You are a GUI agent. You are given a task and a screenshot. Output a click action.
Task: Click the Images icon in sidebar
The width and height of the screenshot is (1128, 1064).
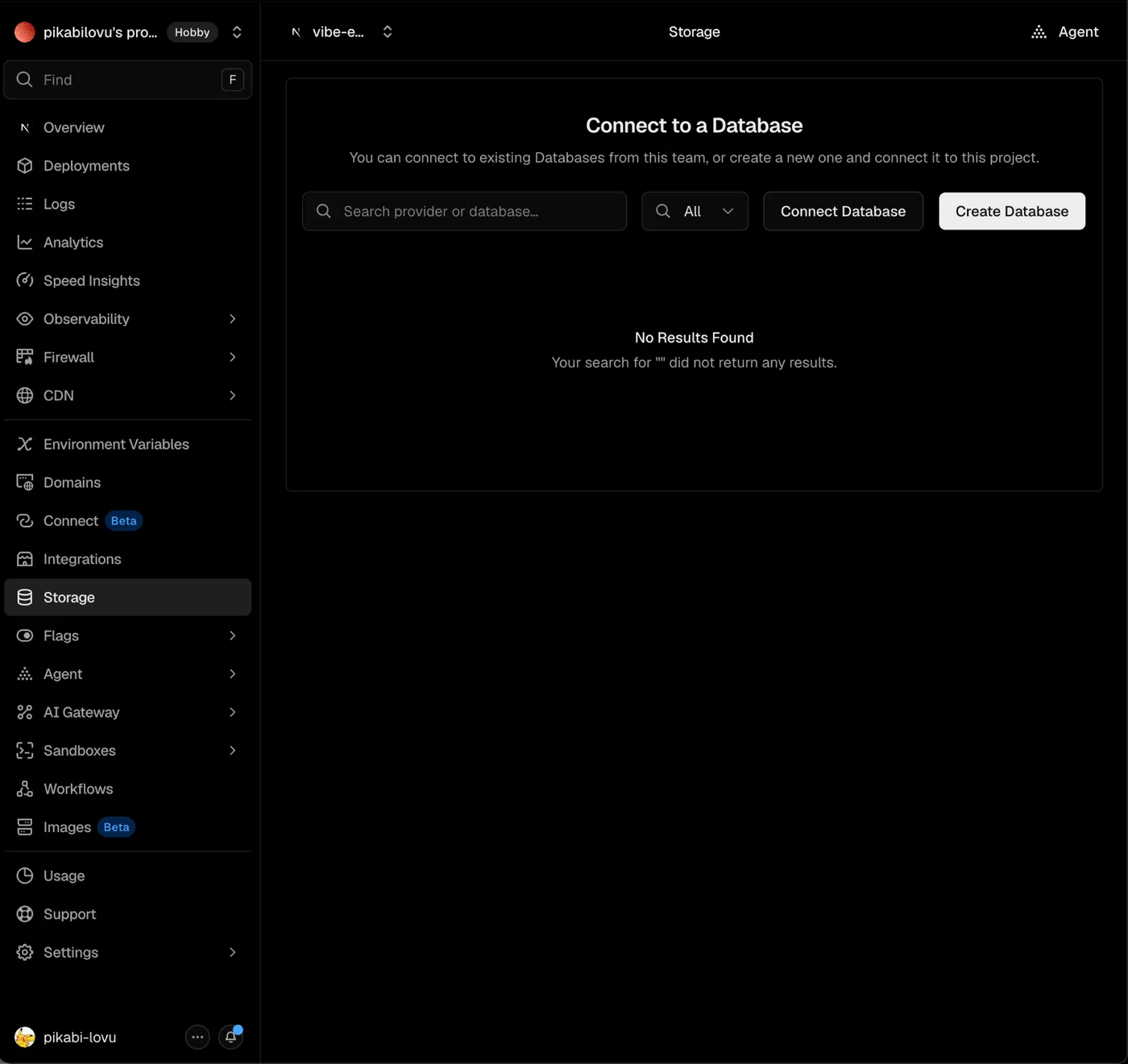[x=25, y=827]
